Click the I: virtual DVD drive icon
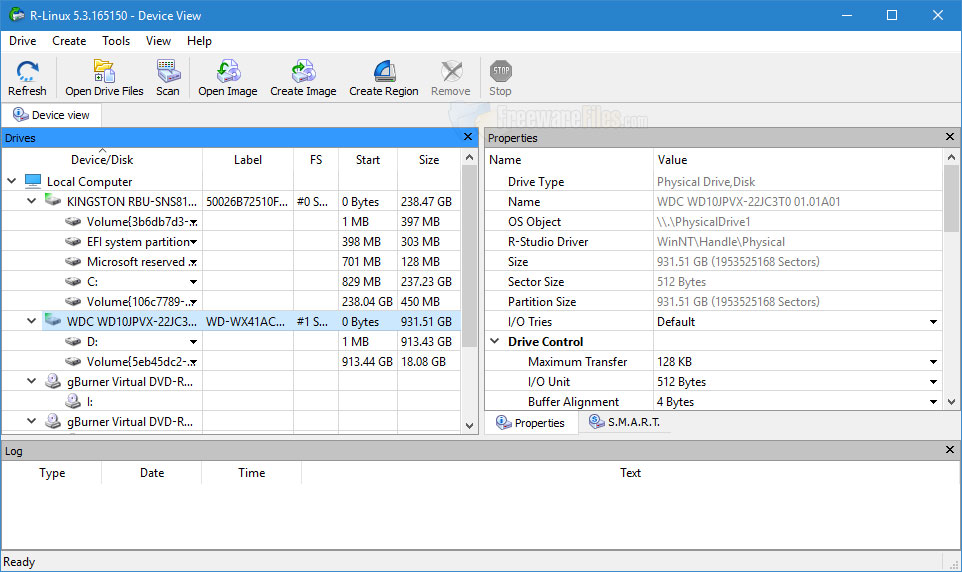This screenshot has height=572, width=962. click(x=73, y=401)
